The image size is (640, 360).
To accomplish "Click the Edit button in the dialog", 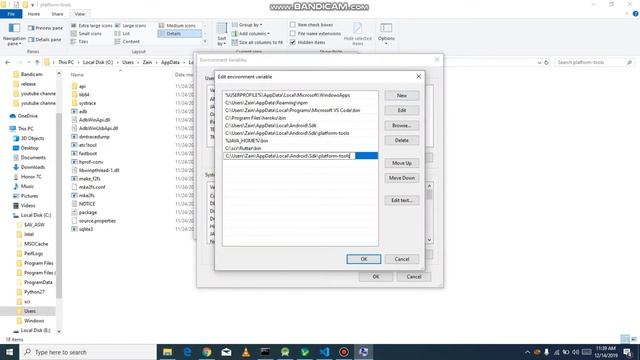I will click(402, 110).
